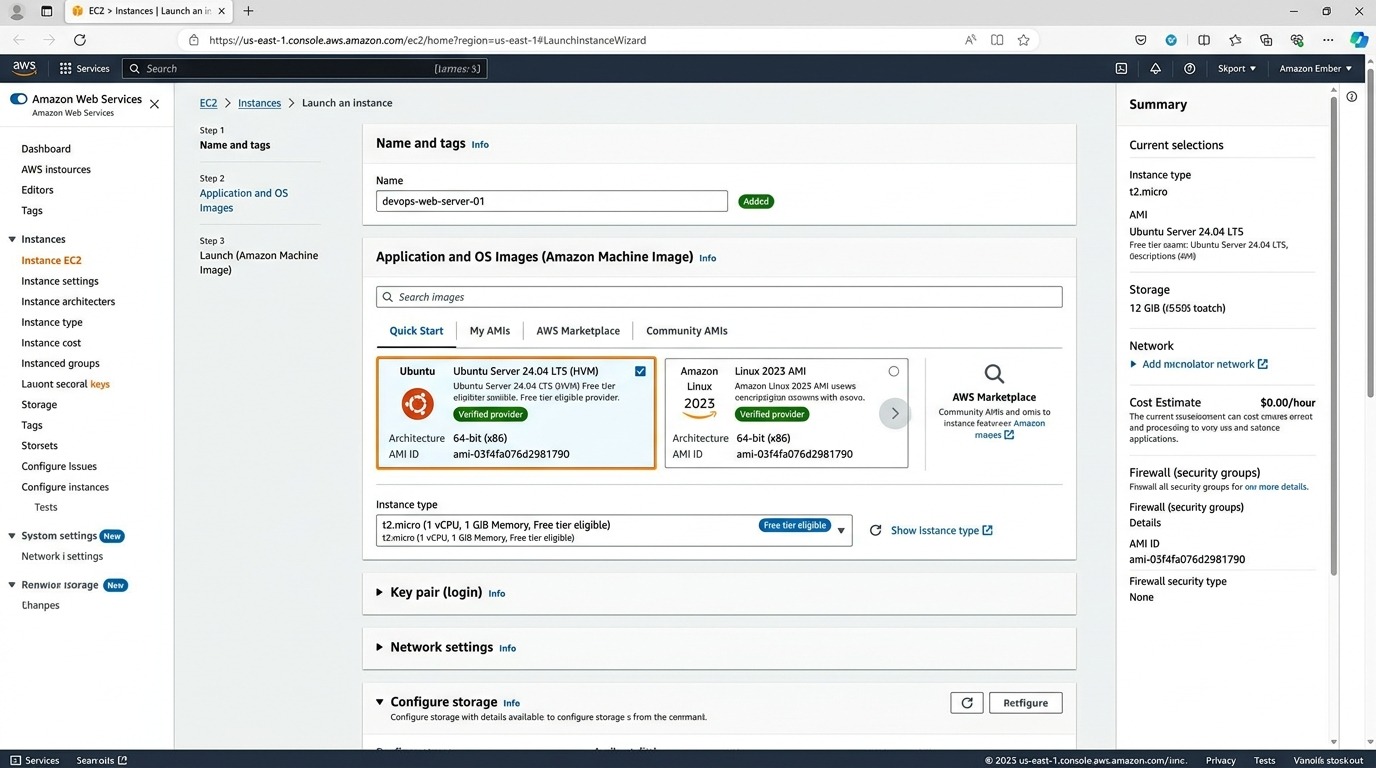Click the browser address bar URL
The width and height of the screenshot is (1376, 768).
pyautogui.click(x=428, y=40)
